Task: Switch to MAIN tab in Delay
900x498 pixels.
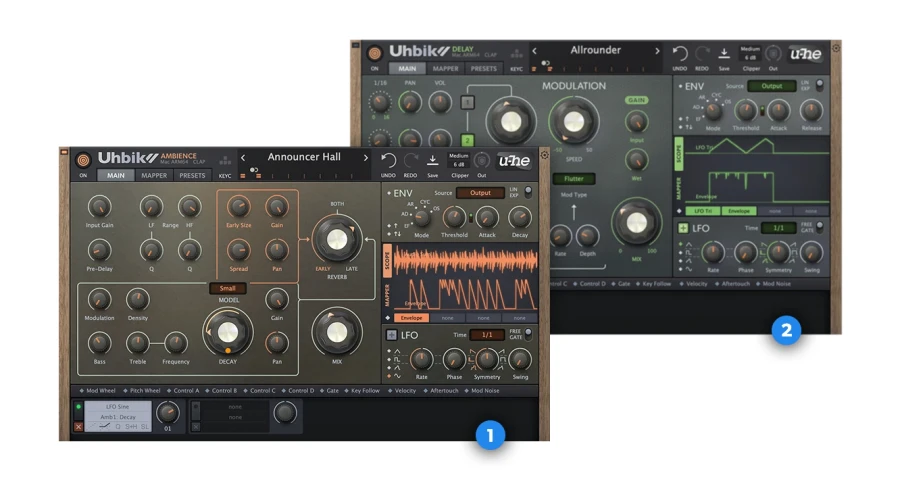Action: pos(407,68)
